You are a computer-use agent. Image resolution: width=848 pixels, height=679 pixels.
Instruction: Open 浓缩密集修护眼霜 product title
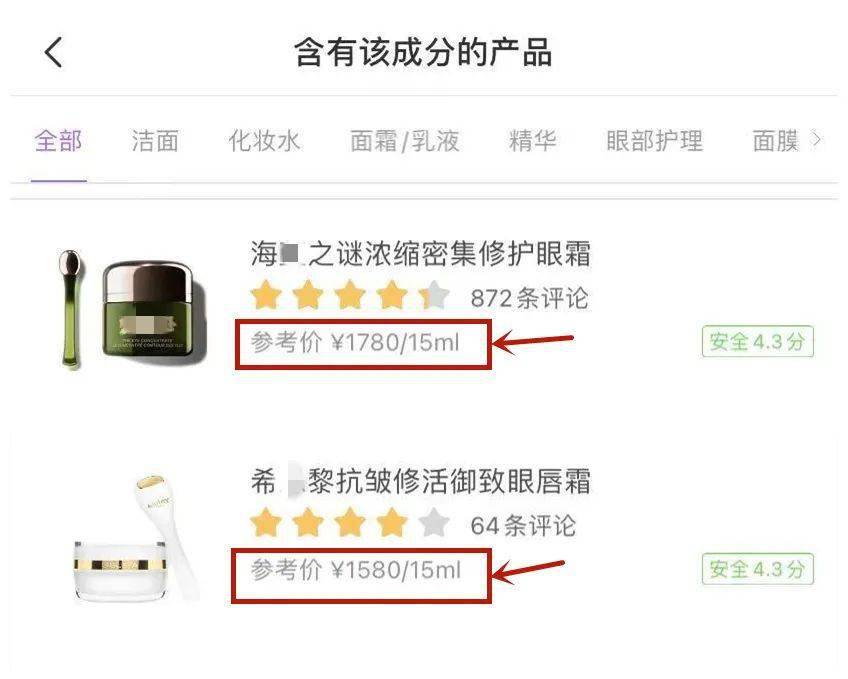coord(420,254)
